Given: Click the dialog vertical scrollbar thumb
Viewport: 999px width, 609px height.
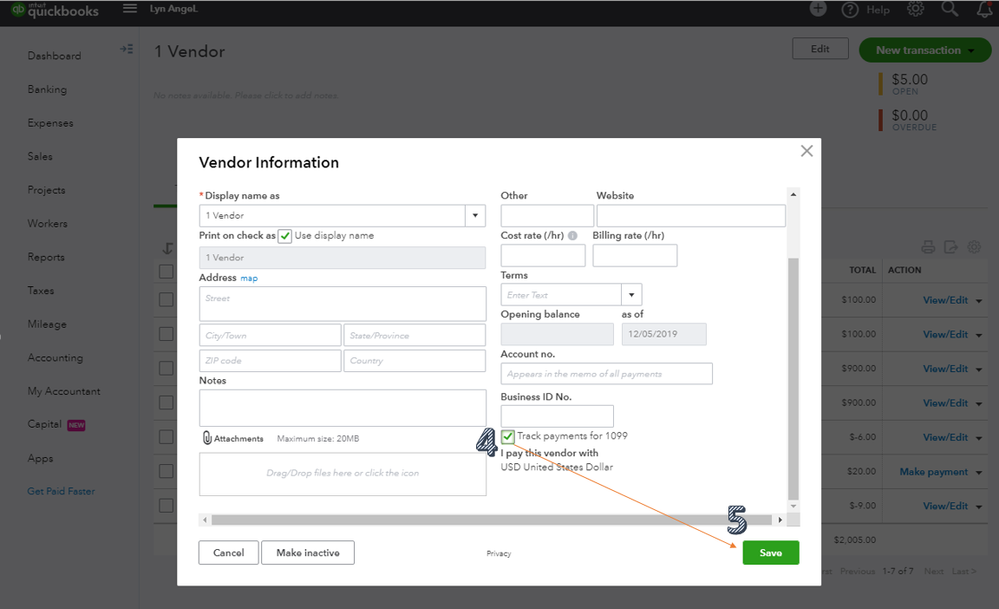Looking at the screenshot, I should pos(793,379).
